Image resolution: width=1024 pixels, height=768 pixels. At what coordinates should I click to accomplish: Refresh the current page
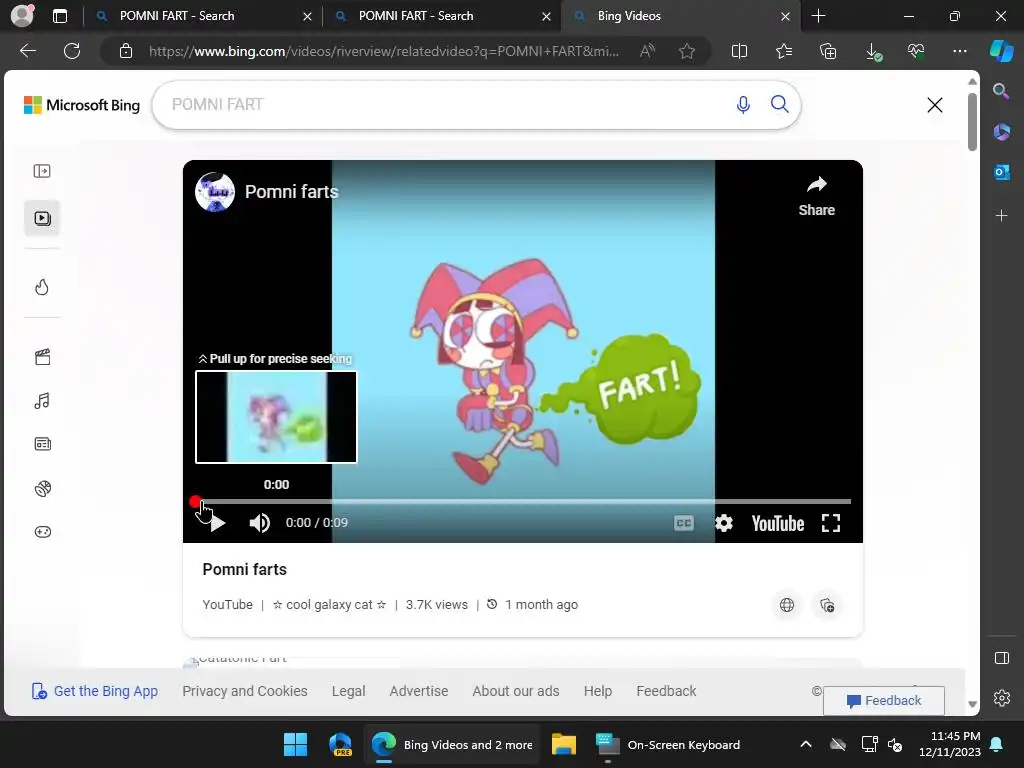[72, 51]
